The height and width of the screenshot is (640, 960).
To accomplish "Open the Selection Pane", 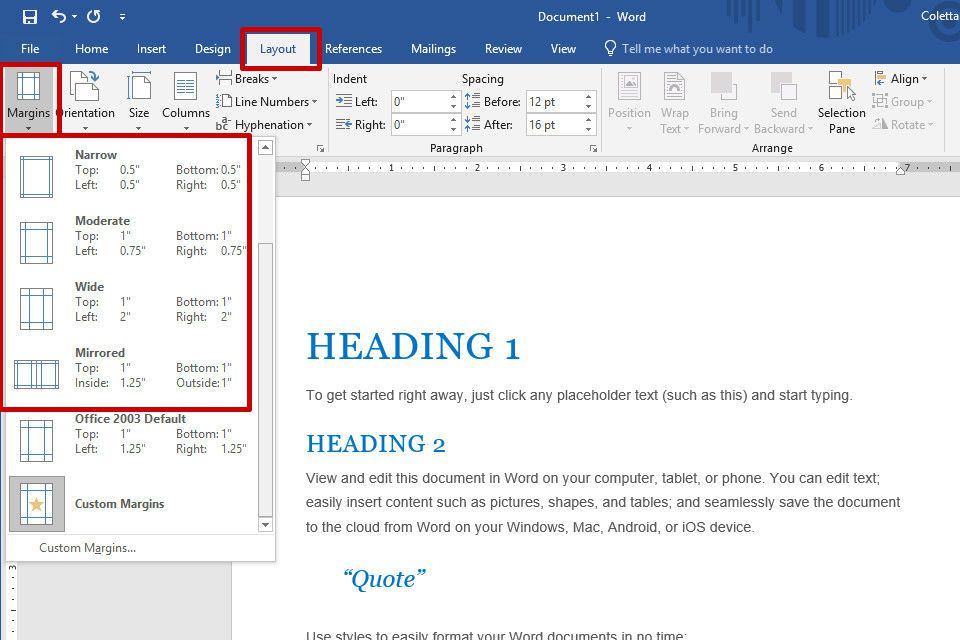I will 842,100.
